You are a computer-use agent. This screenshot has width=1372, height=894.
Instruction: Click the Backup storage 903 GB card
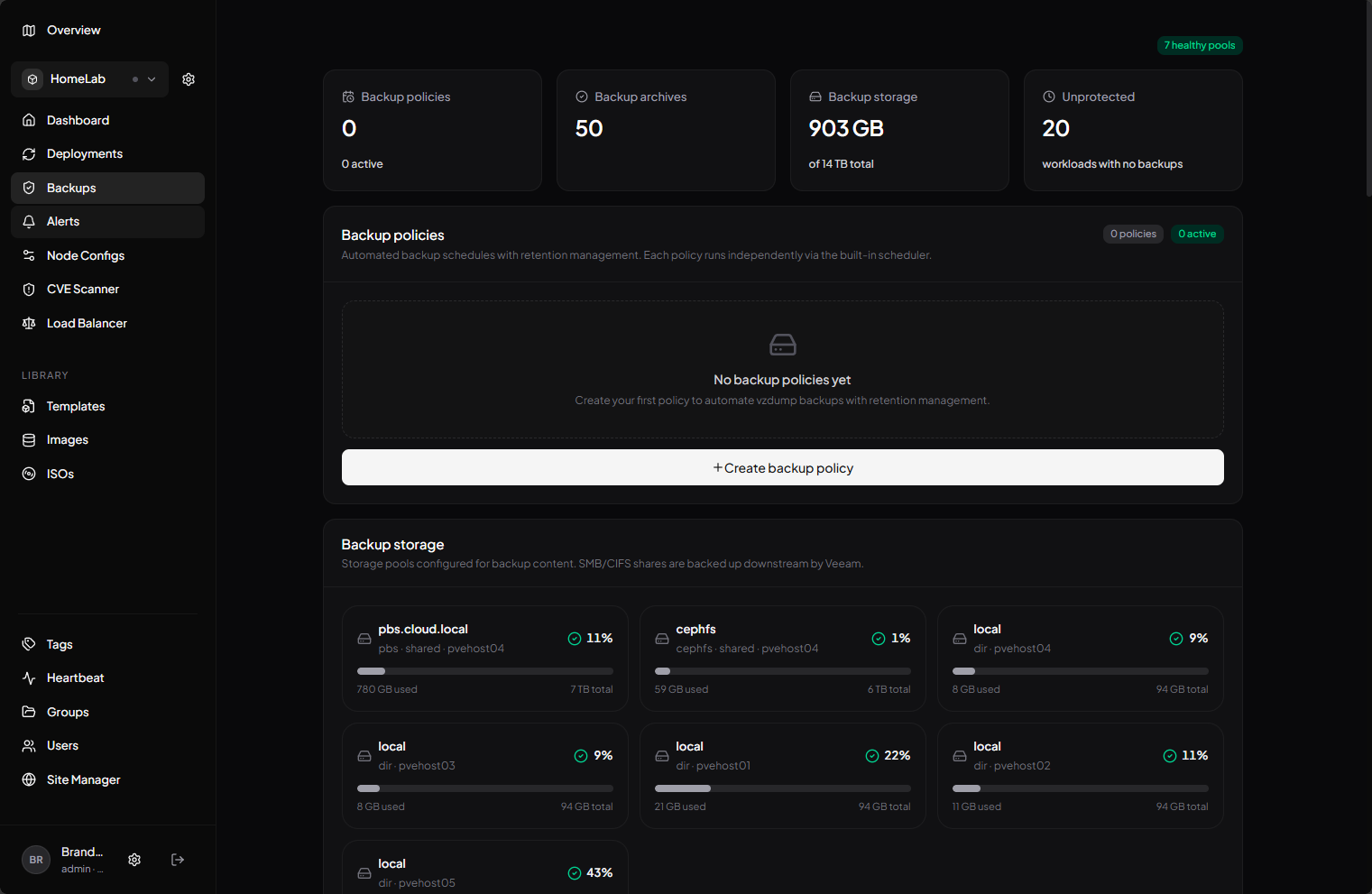[x=899, y=131]
